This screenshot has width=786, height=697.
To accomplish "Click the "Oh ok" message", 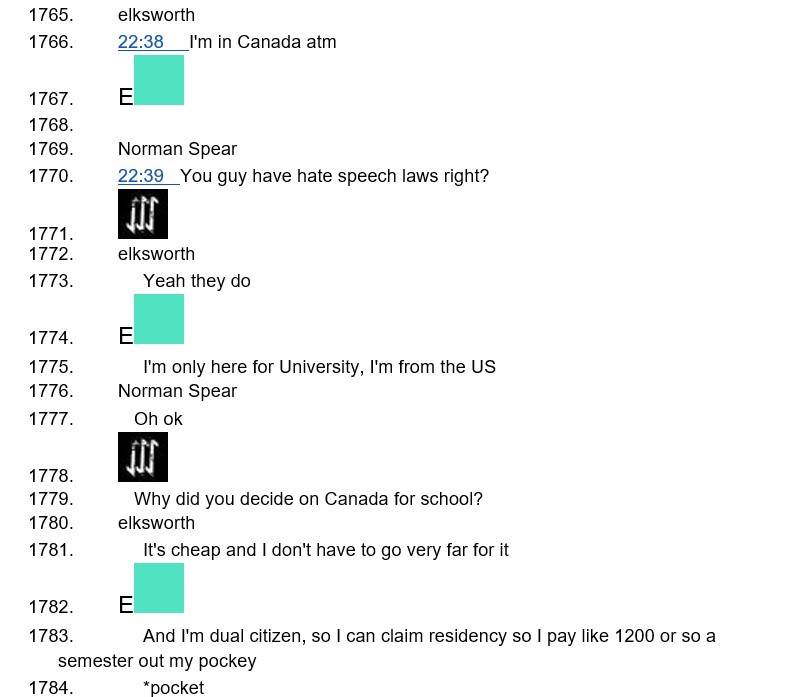I will [x=158, y=419].
